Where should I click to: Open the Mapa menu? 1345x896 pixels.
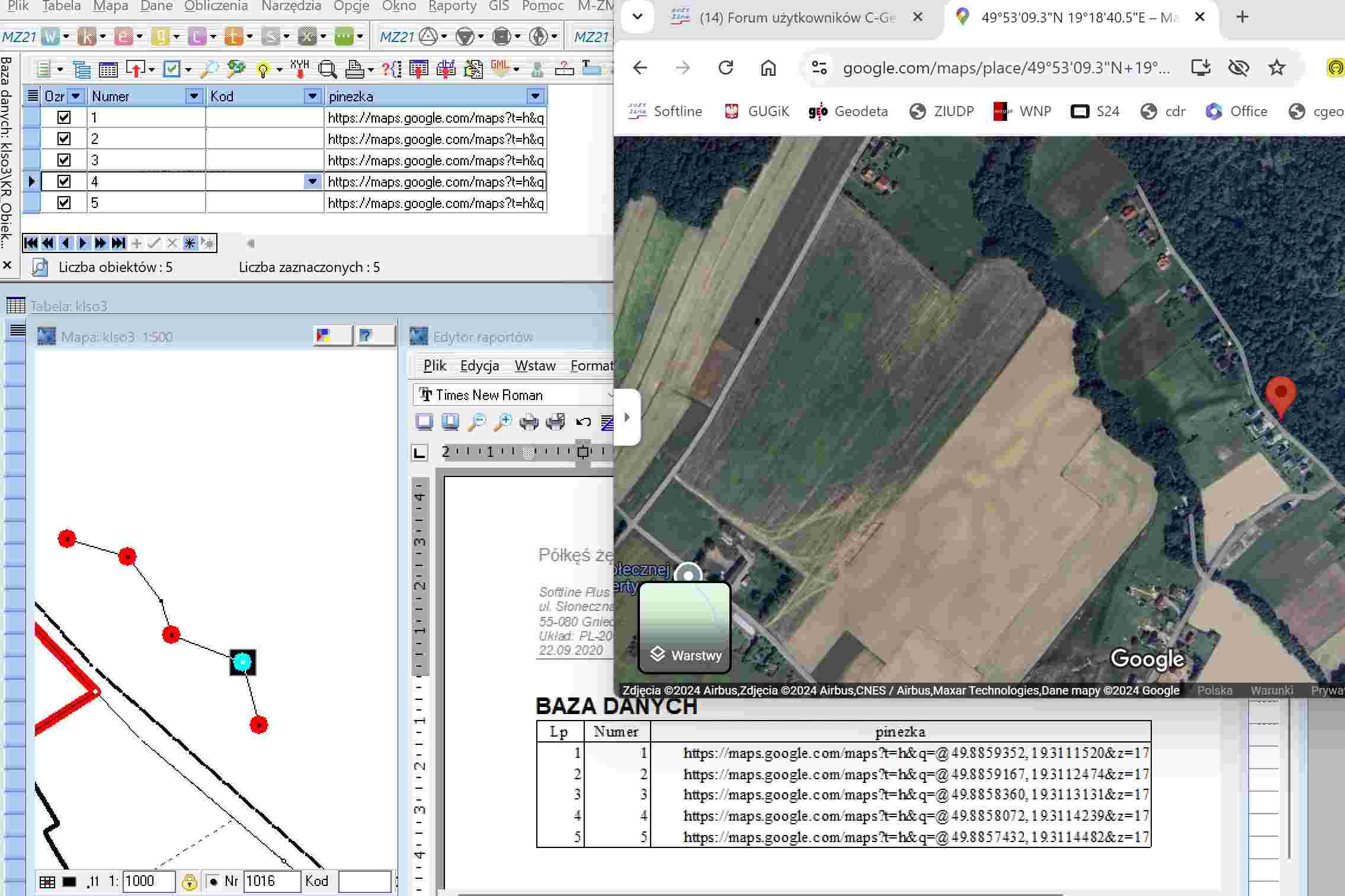pos(111,7)
